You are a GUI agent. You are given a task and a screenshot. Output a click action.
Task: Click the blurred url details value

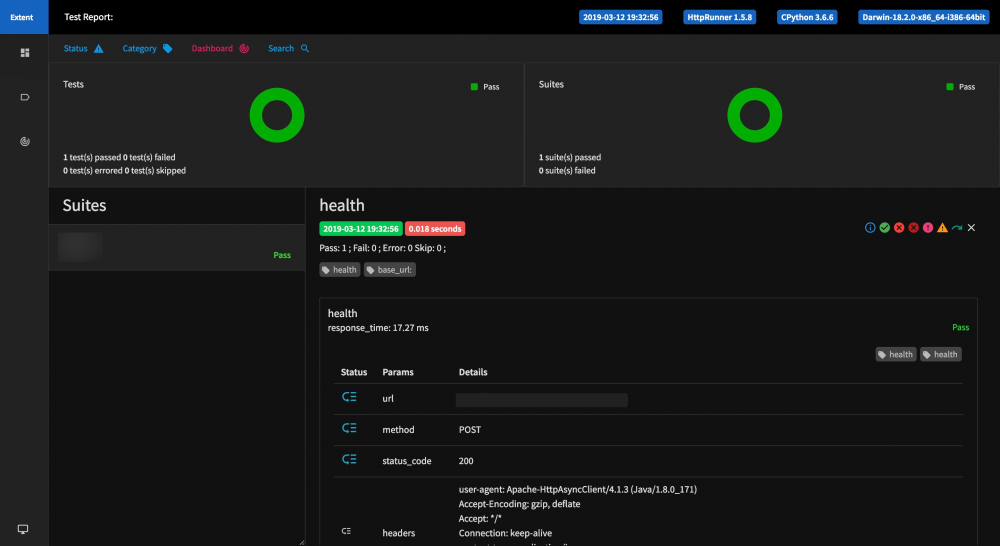pos(542,400)
